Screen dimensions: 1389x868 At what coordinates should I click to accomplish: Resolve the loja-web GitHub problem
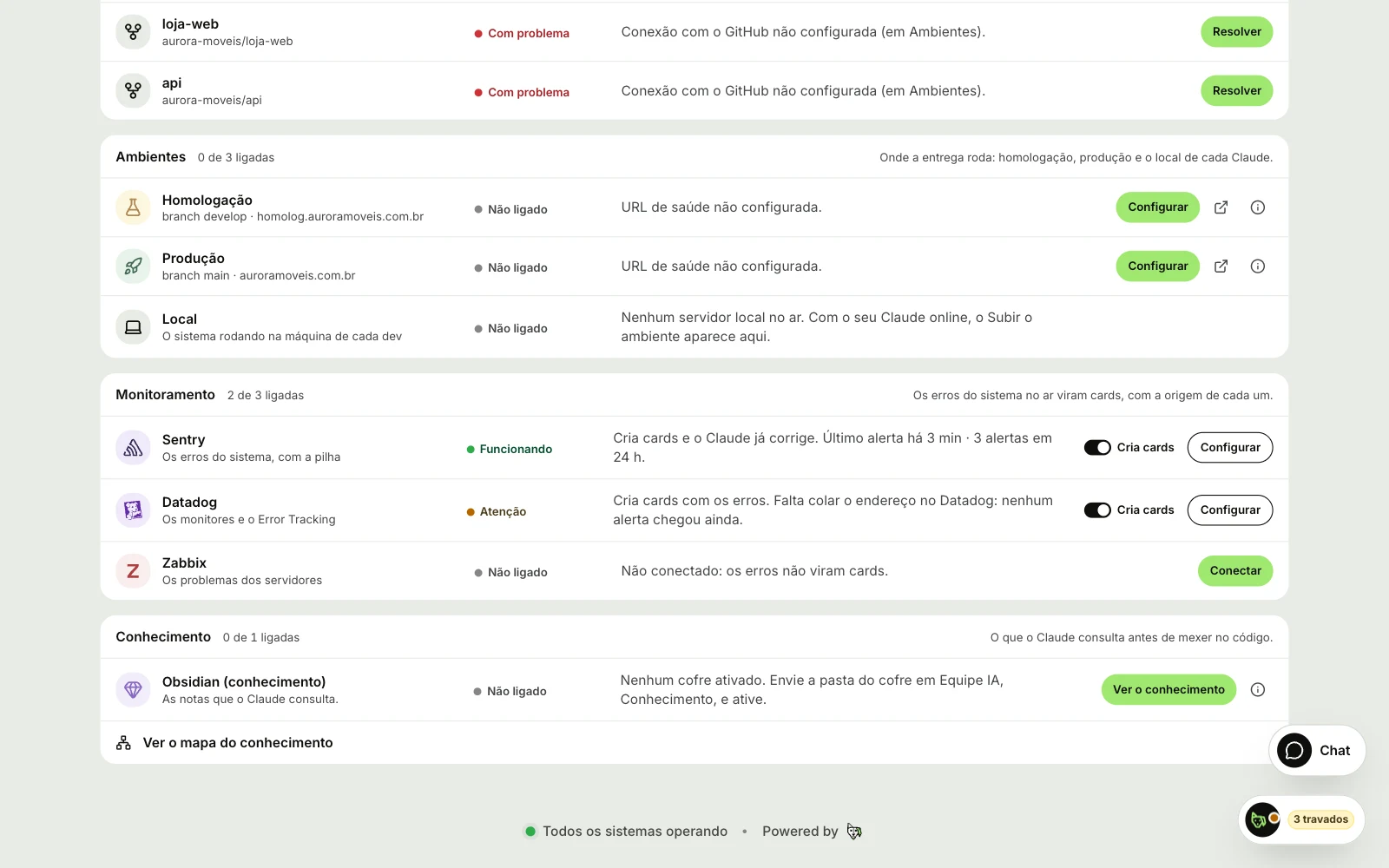click(x=1236, y=32)
